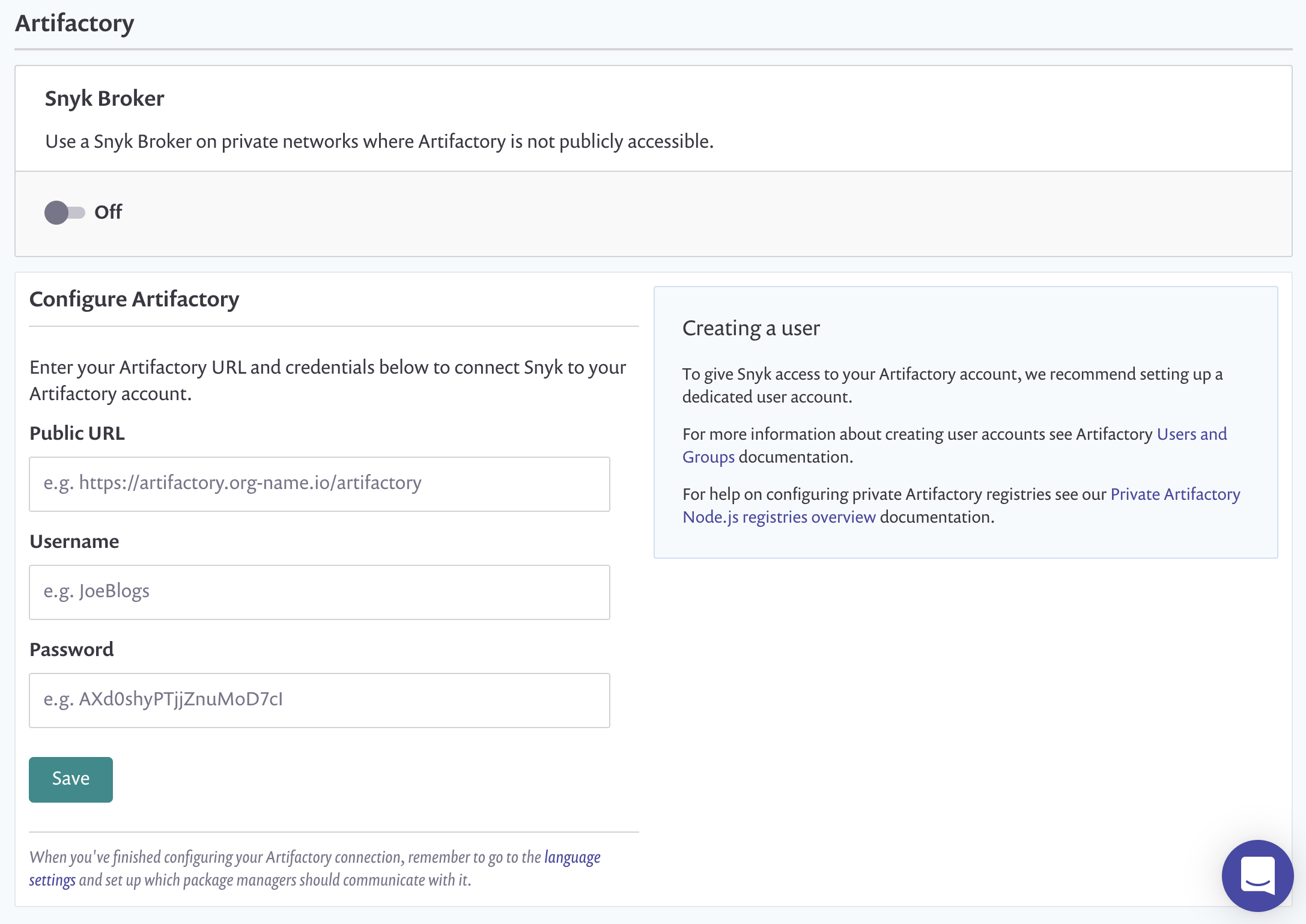Click the Off label beside broker toggle
Viewport: 1306px width, 924px height.
tap(108, 212)
